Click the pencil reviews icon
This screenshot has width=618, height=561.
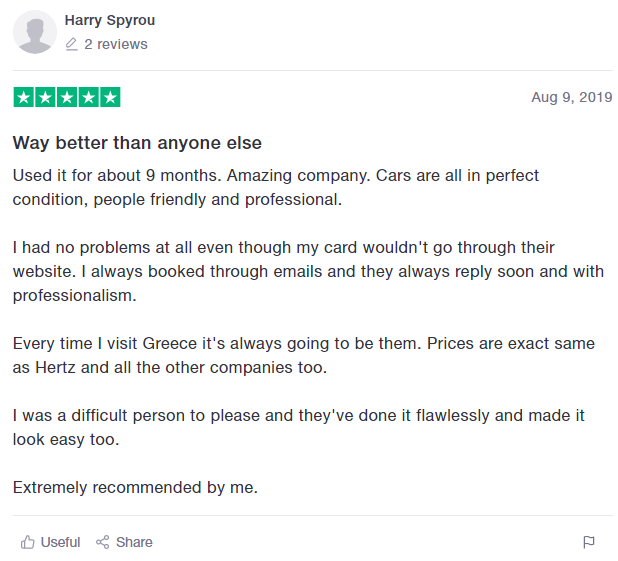coord(71,44)
